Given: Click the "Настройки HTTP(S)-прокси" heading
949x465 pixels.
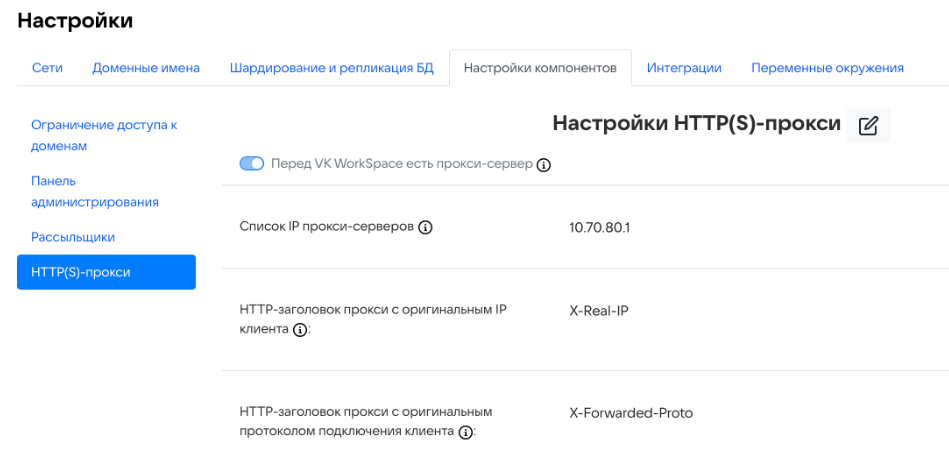Looking at the screenshot, I should coord(696,124).
